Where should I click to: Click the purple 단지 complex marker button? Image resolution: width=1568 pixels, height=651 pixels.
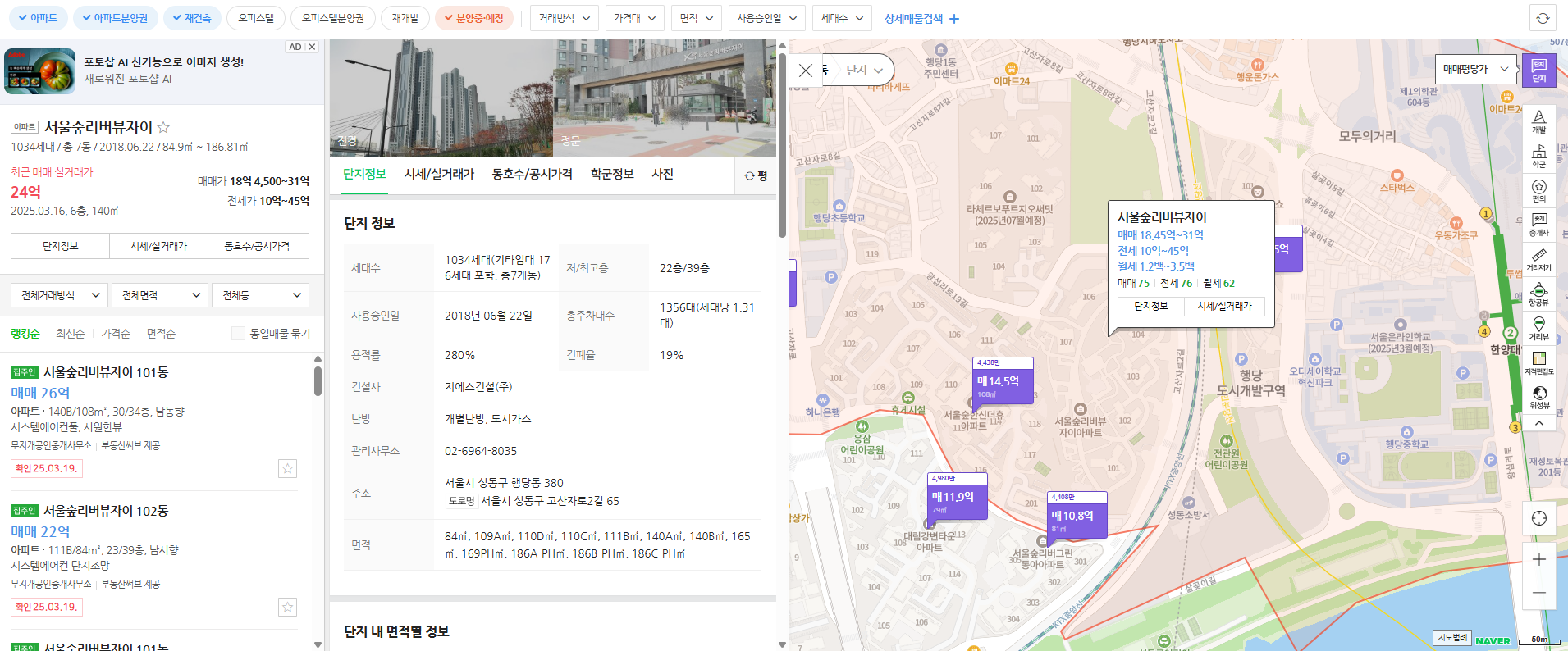(1538, 70)
